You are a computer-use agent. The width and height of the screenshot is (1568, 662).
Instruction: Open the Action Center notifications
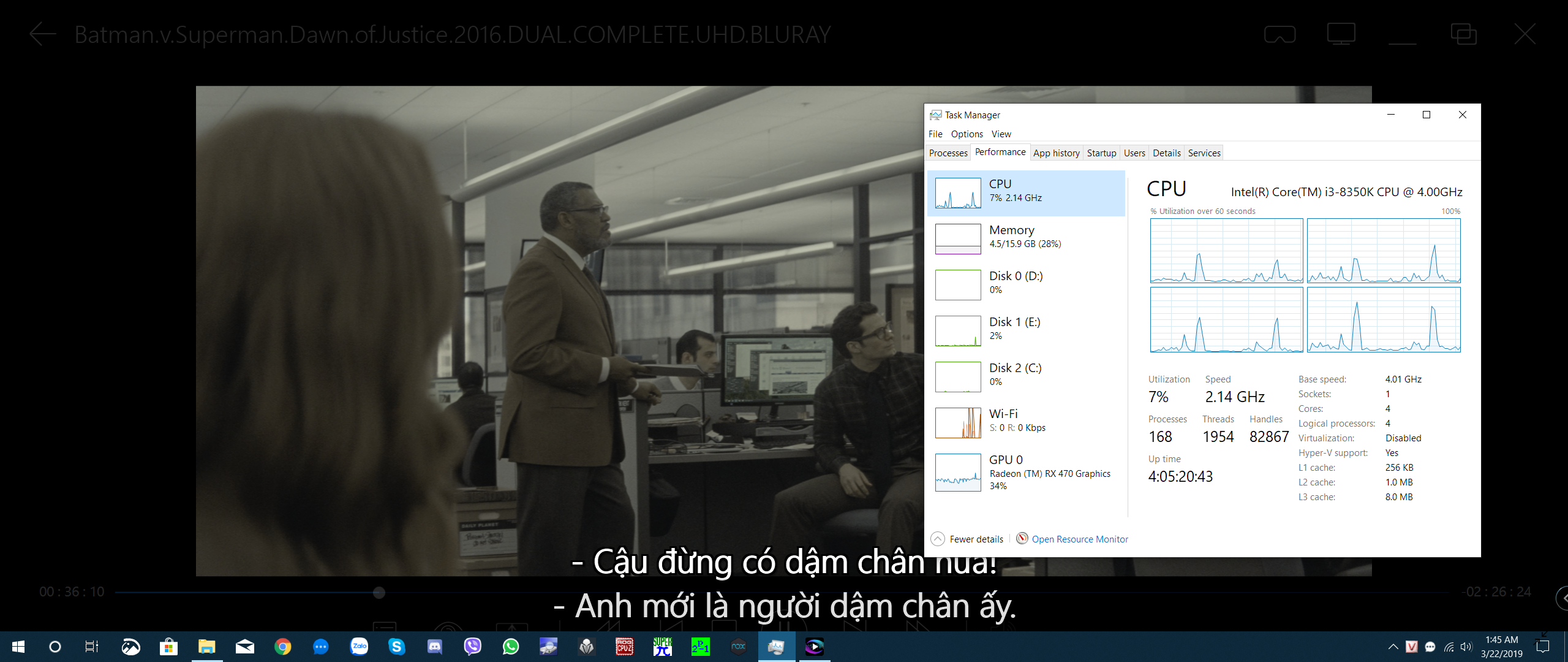[1543, 647]
